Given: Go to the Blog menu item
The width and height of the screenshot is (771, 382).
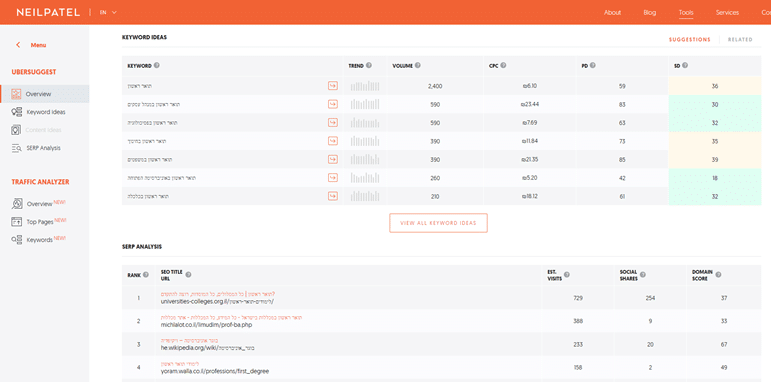Looking at the screenshot, I should 650,12.
